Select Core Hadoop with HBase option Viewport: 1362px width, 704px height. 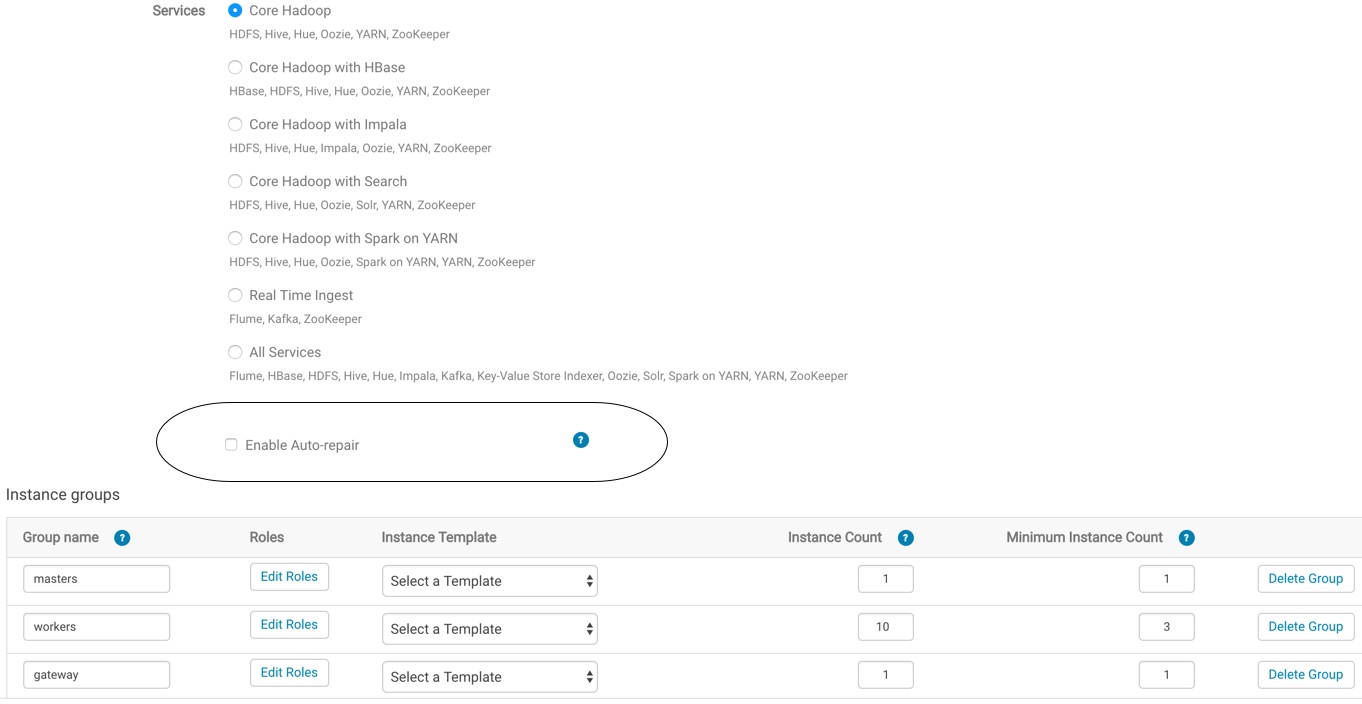(236, 68)
